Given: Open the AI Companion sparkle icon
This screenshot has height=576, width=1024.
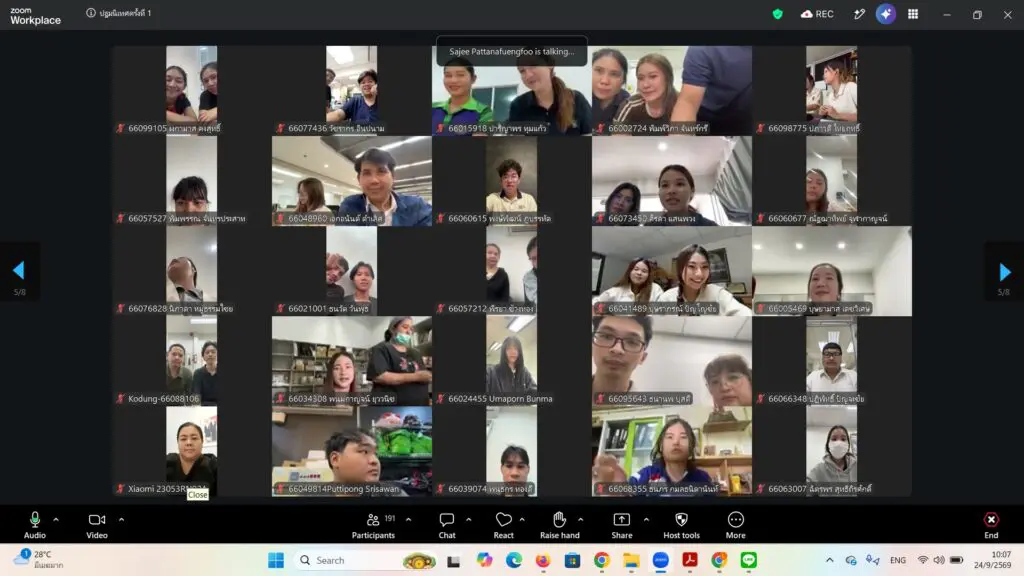Looking at the screenshot, I should [x=886, y=14].
